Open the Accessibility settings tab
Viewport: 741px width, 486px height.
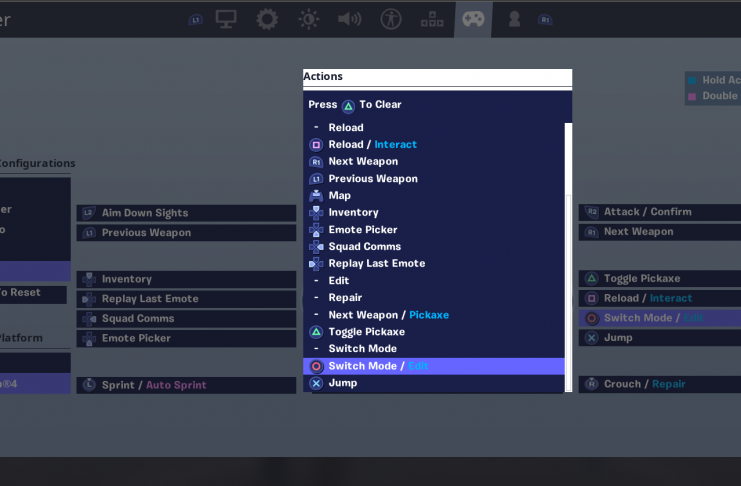tap(391, 19)
